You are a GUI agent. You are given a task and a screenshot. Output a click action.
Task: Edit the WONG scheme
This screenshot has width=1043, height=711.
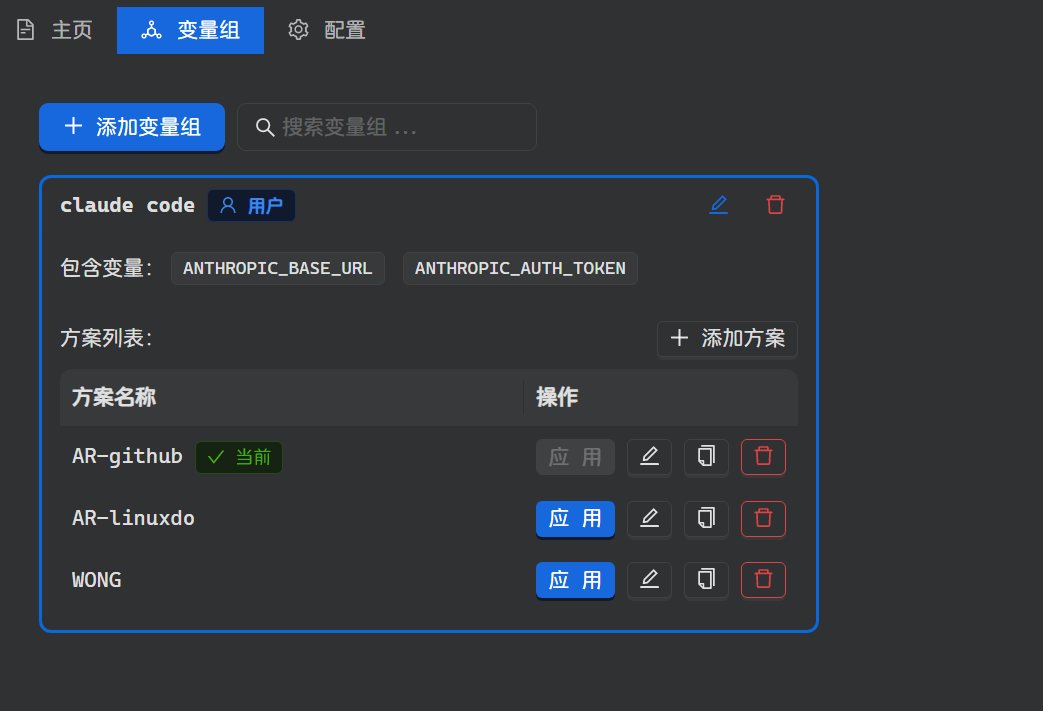point(649,580)
